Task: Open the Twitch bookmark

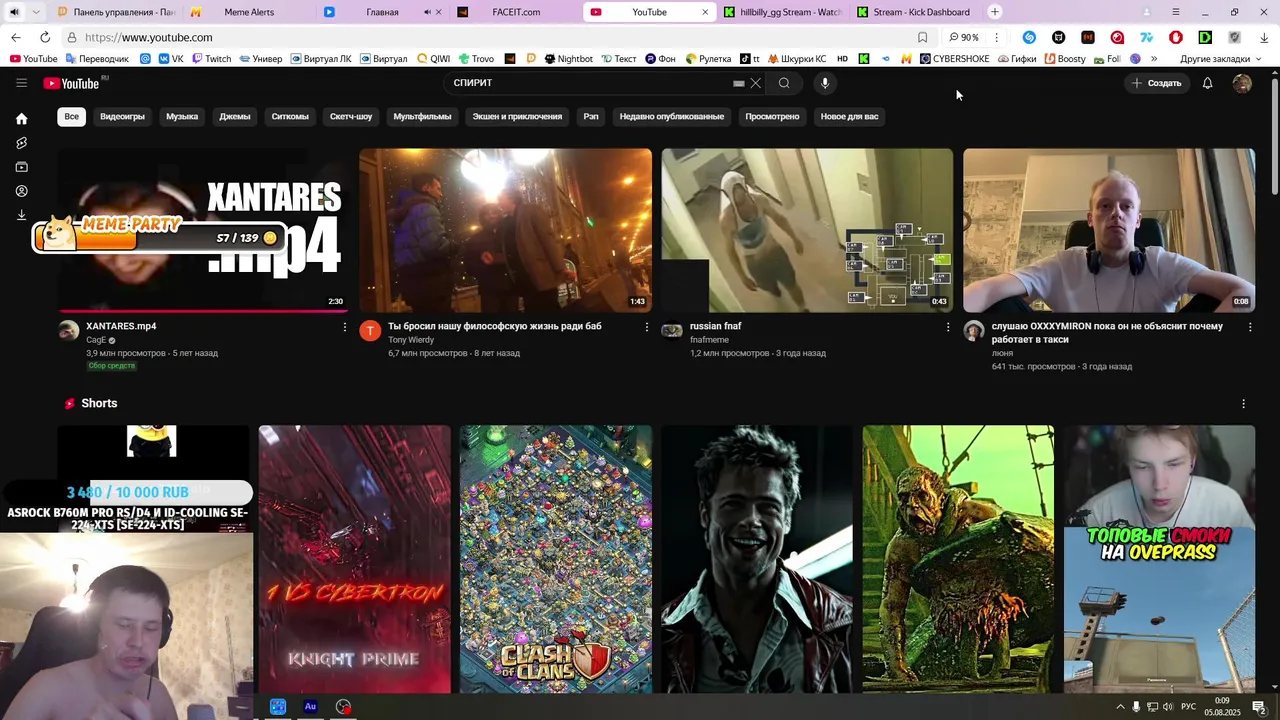Action: [211, 59]
